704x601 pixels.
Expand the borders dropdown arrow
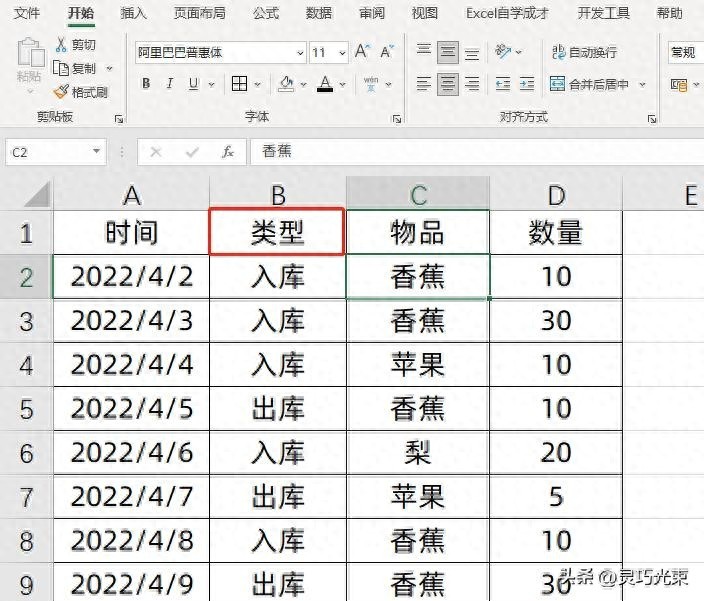point(257,84)
